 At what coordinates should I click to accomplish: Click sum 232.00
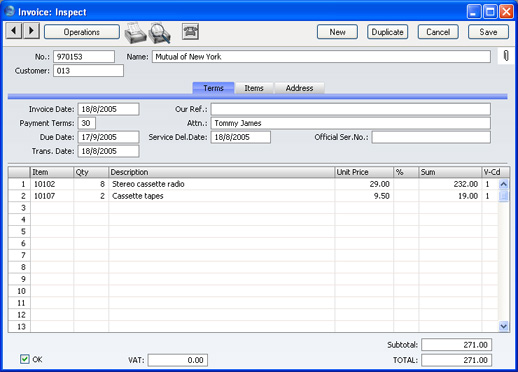(466, 184)
